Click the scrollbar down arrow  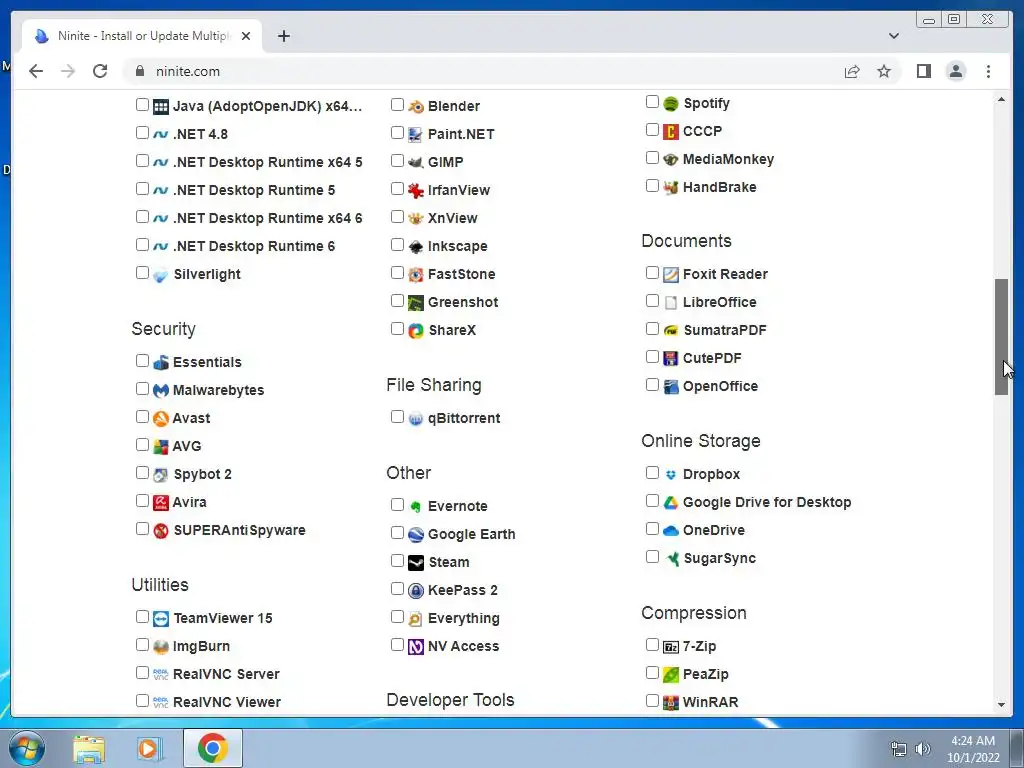(x=1001, y=705)
